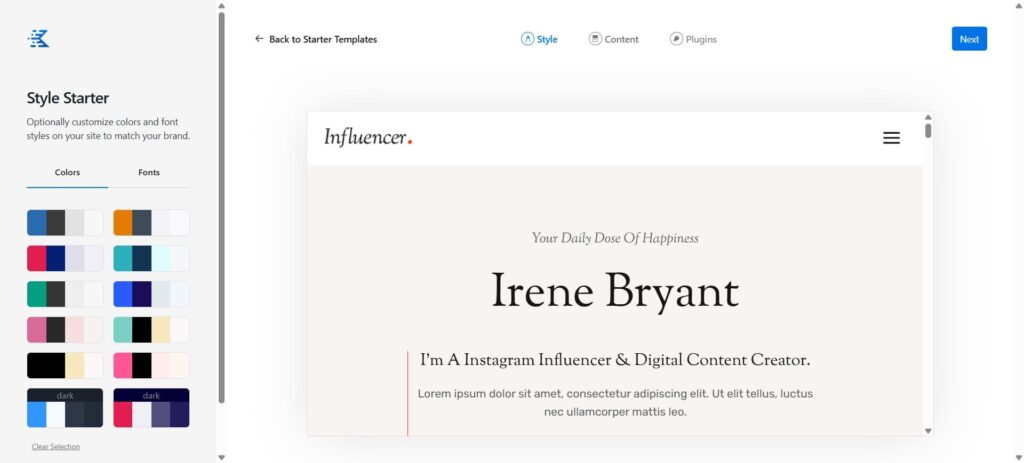Click the preview scrollbar thumb
The image size is (1024, 463).
click(928, 131)
